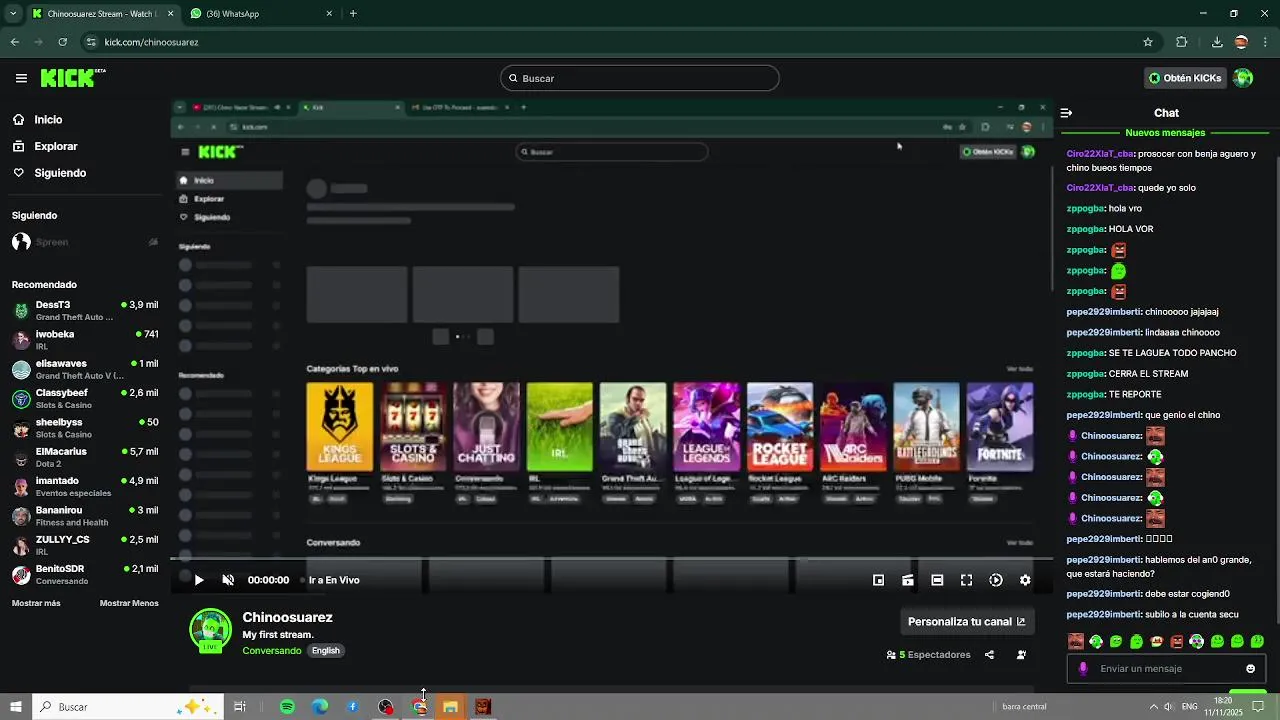
Task: Click the purple microphone badge in message box
Action: (x=1083, y=669)
